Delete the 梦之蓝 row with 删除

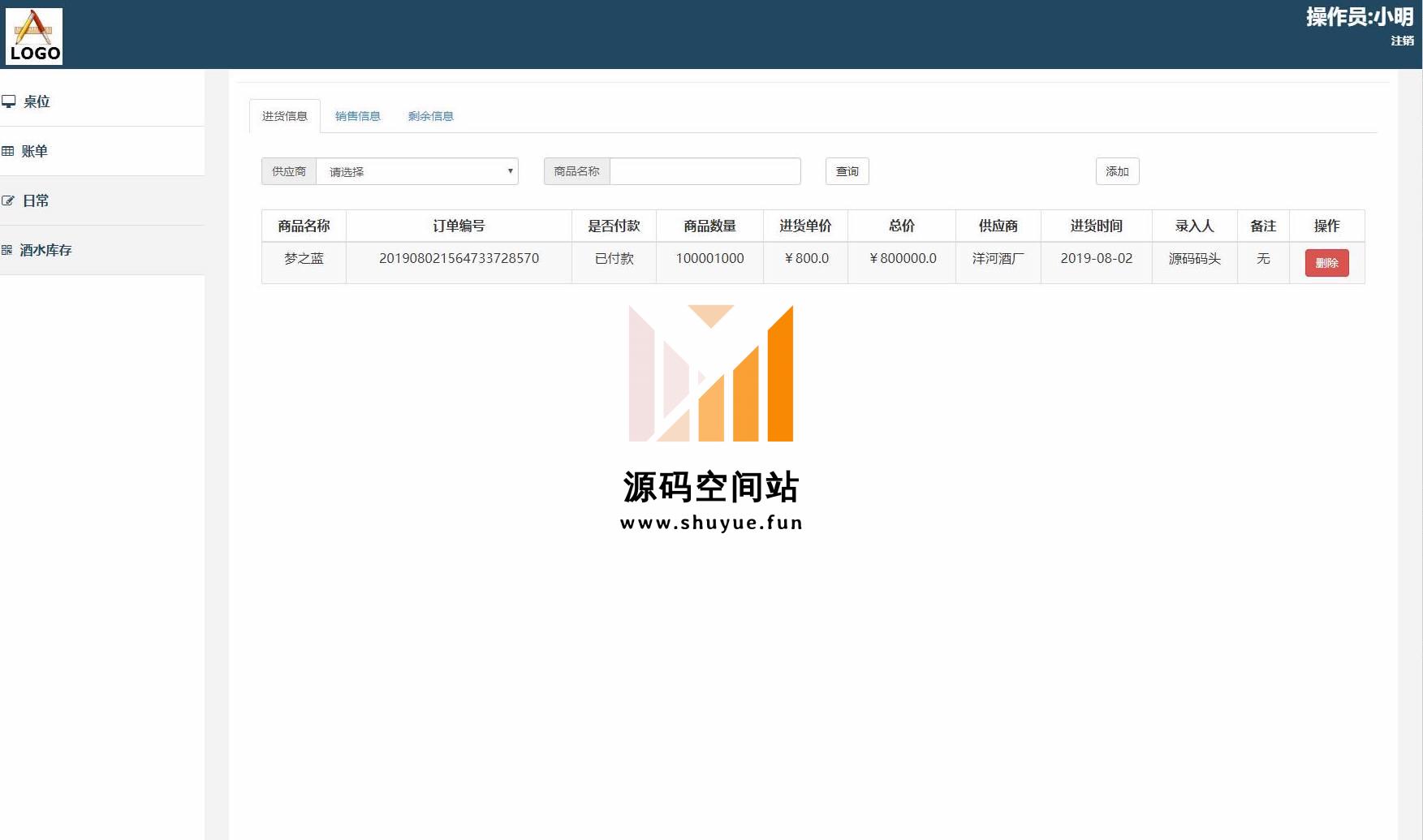tap(1327, 263)
